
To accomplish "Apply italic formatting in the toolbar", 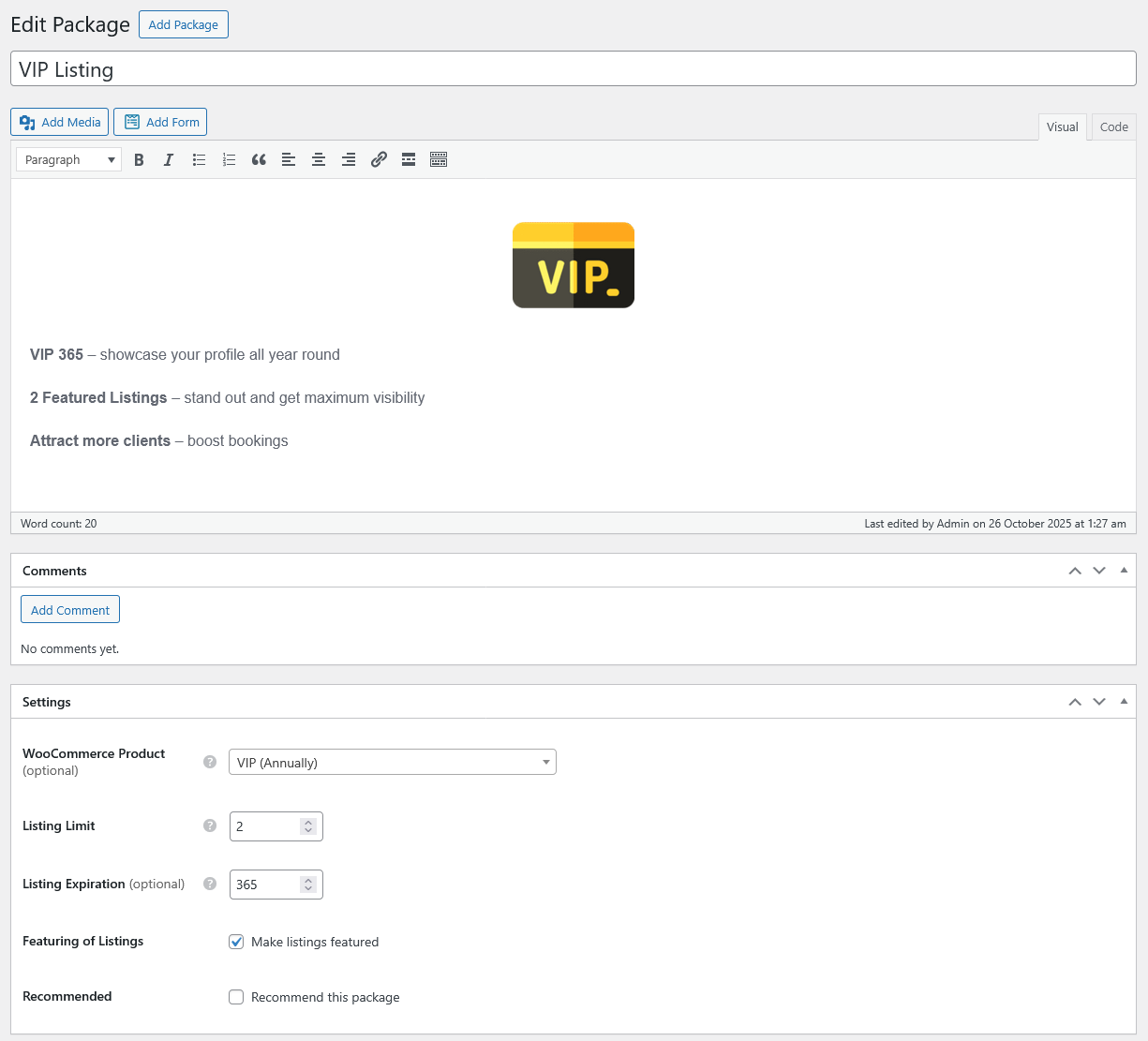I will pyautogui.click(x=169, y=160).
